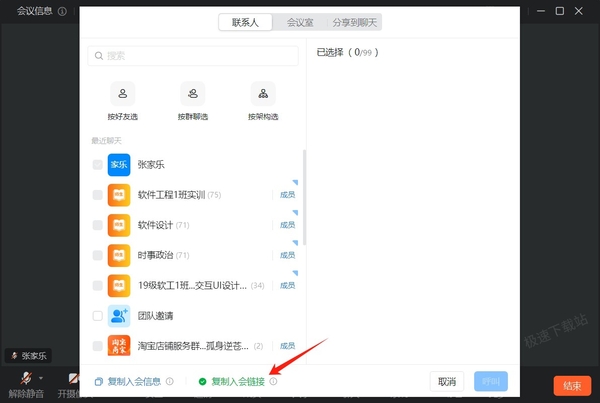
Task: Click info icon next to 会议信息
Action: point(62,11)
